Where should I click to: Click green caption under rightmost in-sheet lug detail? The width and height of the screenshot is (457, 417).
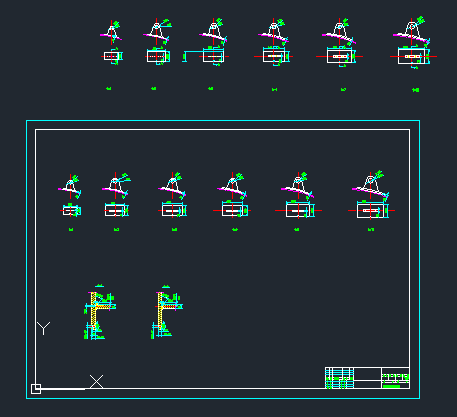(371, 229)
